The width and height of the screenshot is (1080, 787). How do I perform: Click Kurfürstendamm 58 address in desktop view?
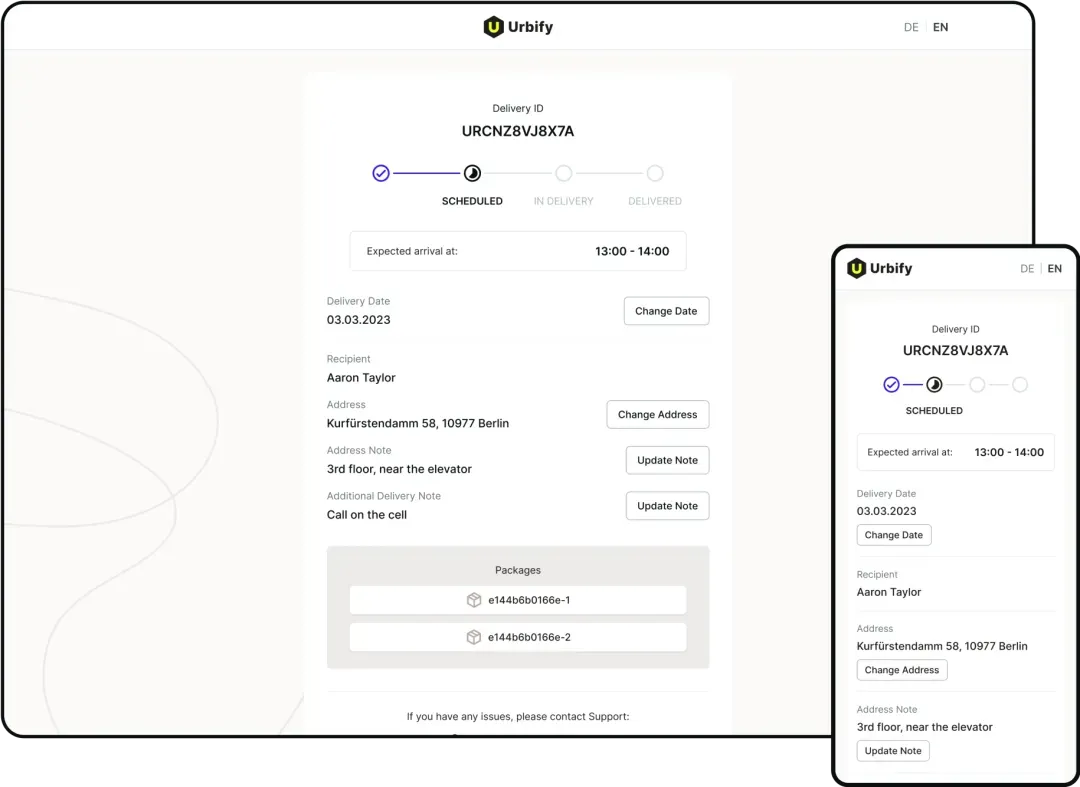(417, 423)
